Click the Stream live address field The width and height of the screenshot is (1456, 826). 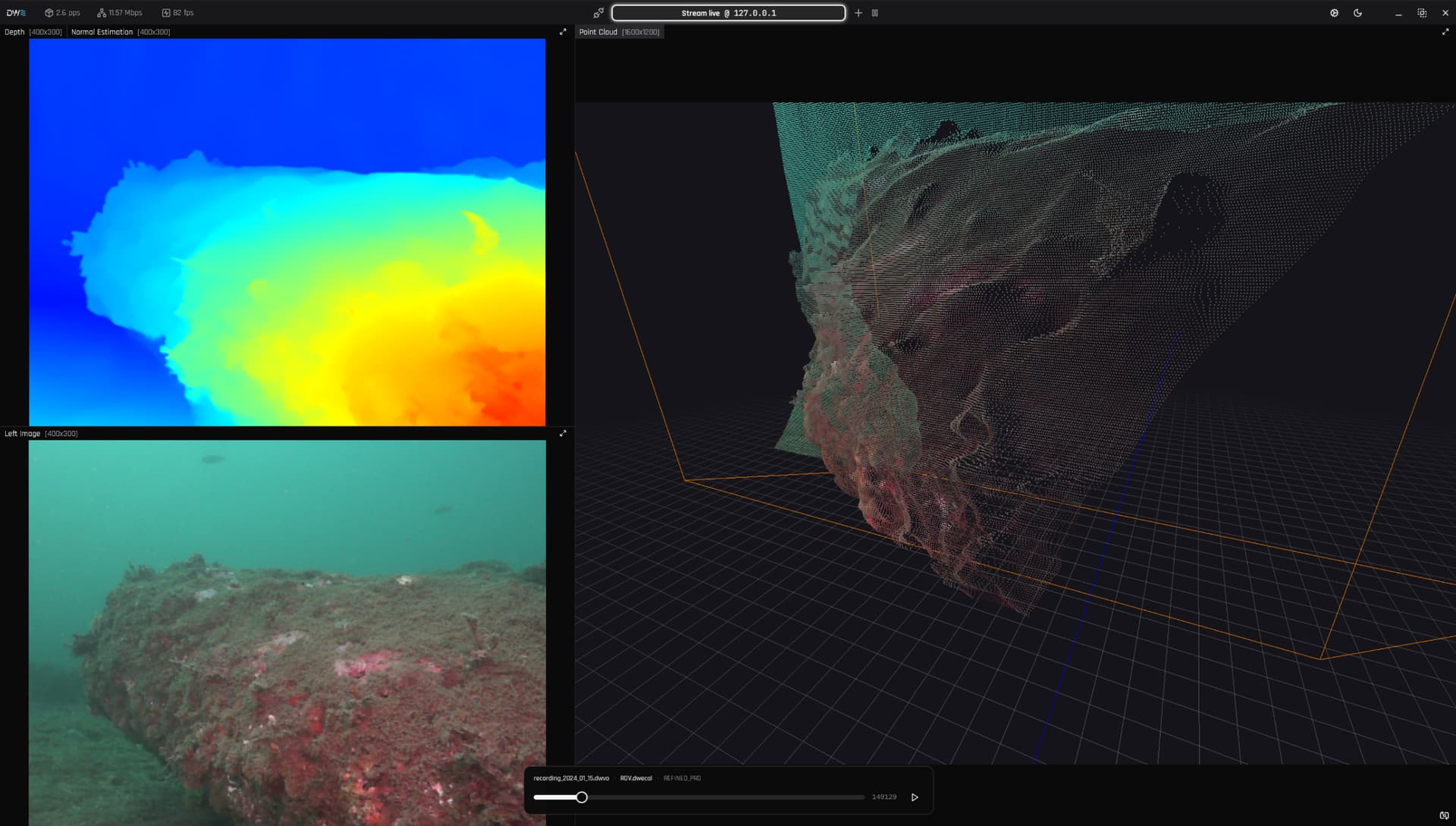pyautogui.click(x=728, y=13)
